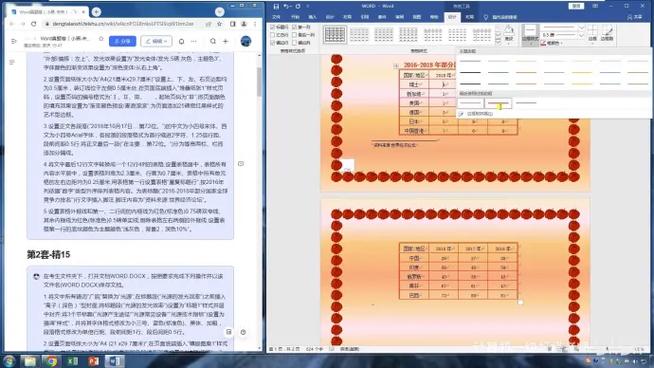The image size is (654, 368).
Task: Click the table move handle above the table
Action: pos(395,66)
